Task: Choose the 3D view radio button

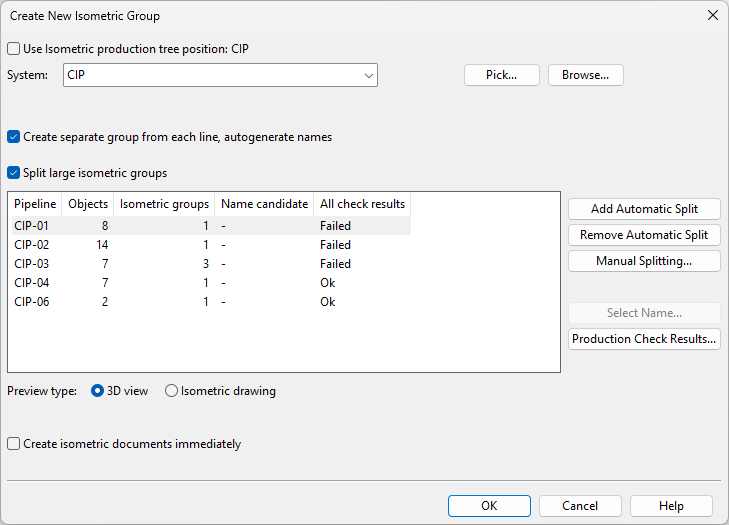Action: (98, 391)
